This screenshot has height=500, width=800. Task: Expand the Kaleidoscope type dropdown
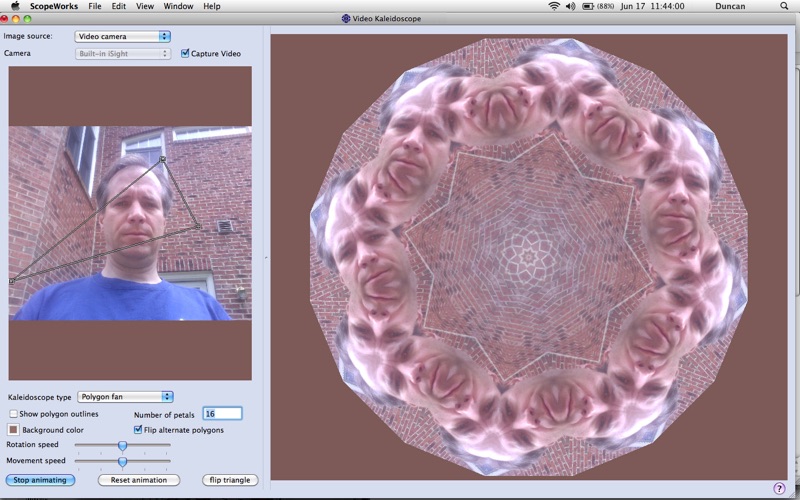tap(125, 397)
